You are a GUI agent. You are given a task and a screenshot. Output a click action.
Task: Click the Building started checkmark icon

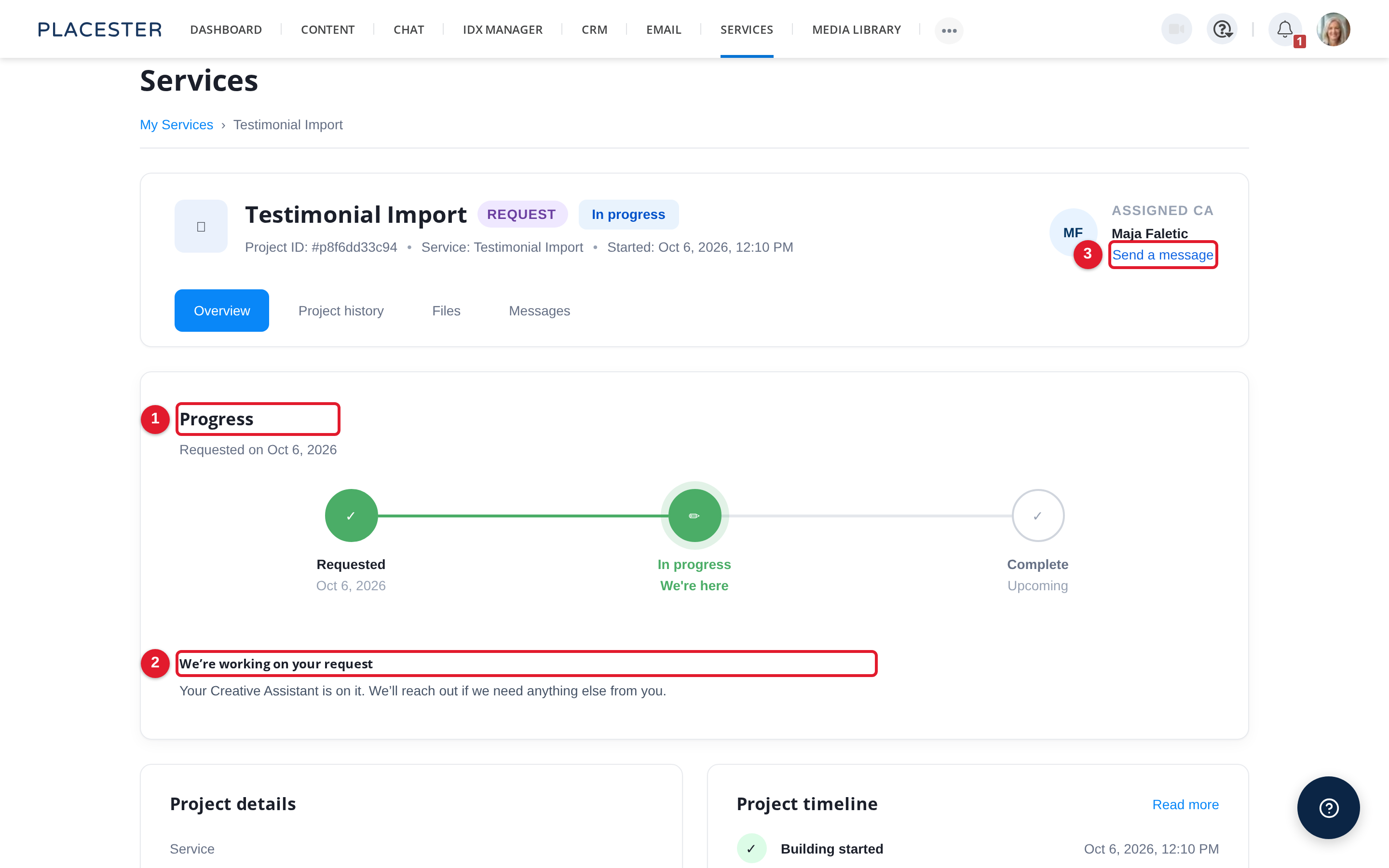(751, 849)
